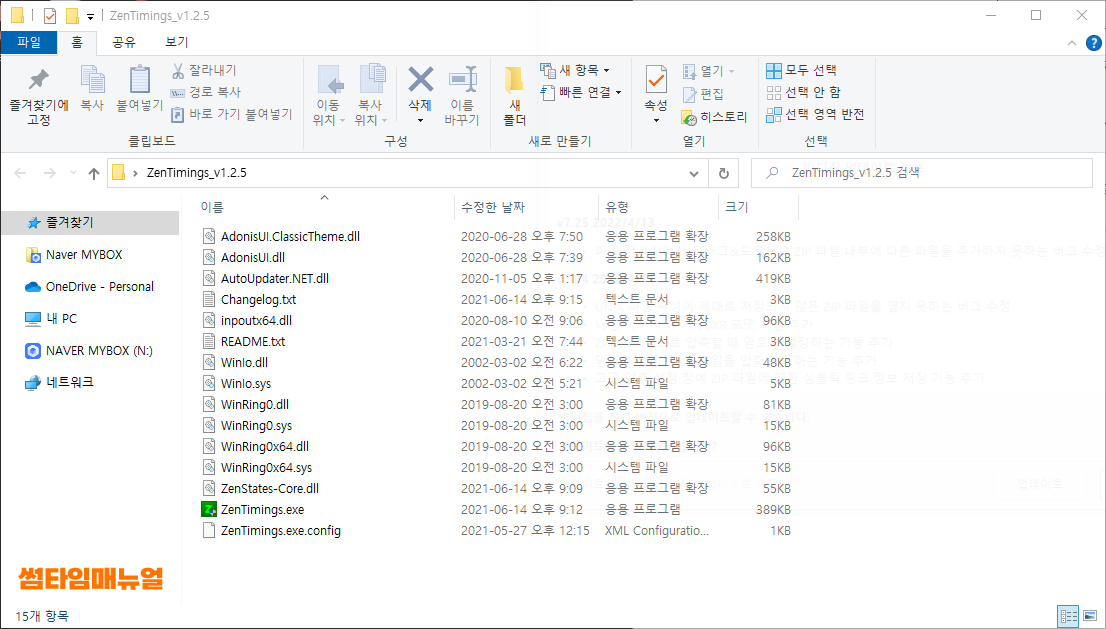This screenshot has width=1106, height=629.
Task: Click 선택 안 함 (select none)
Action: coord(803,92)
